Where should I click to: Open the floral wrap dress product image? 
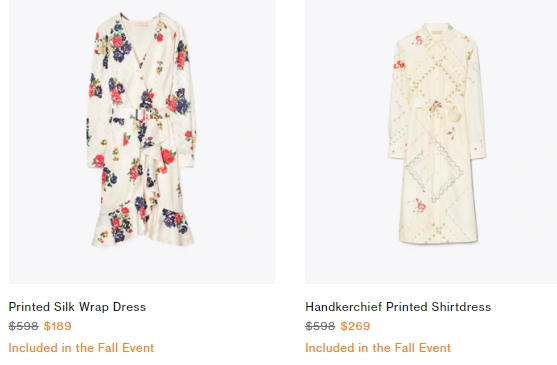142,141
